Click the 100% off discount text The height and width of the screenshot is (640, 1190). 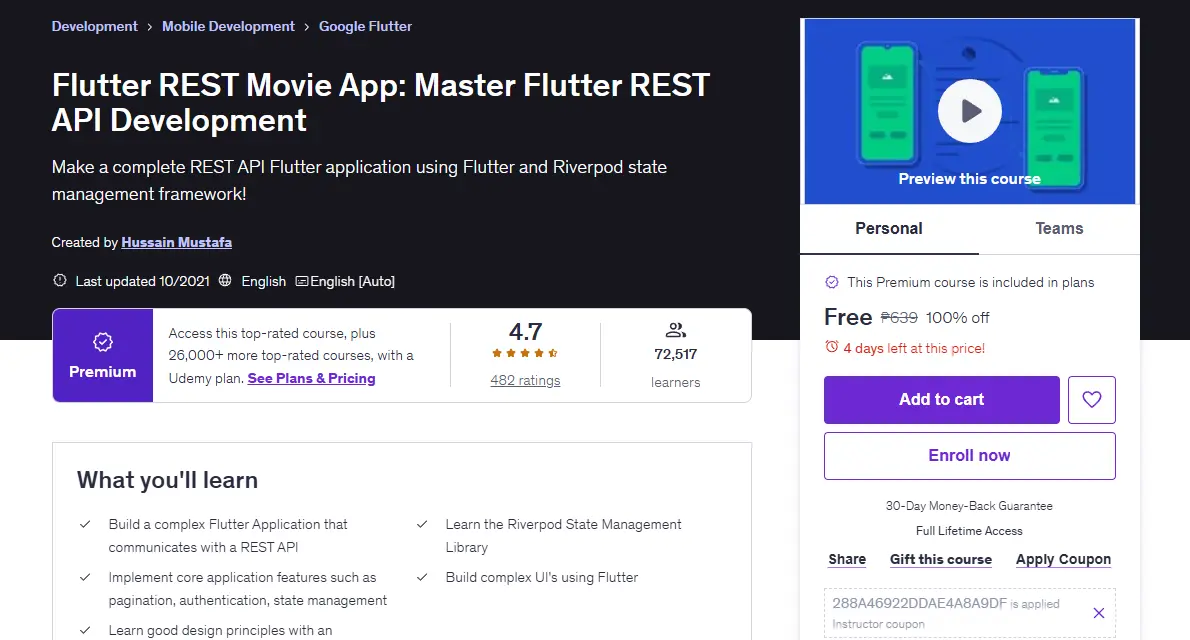[957, 317]
